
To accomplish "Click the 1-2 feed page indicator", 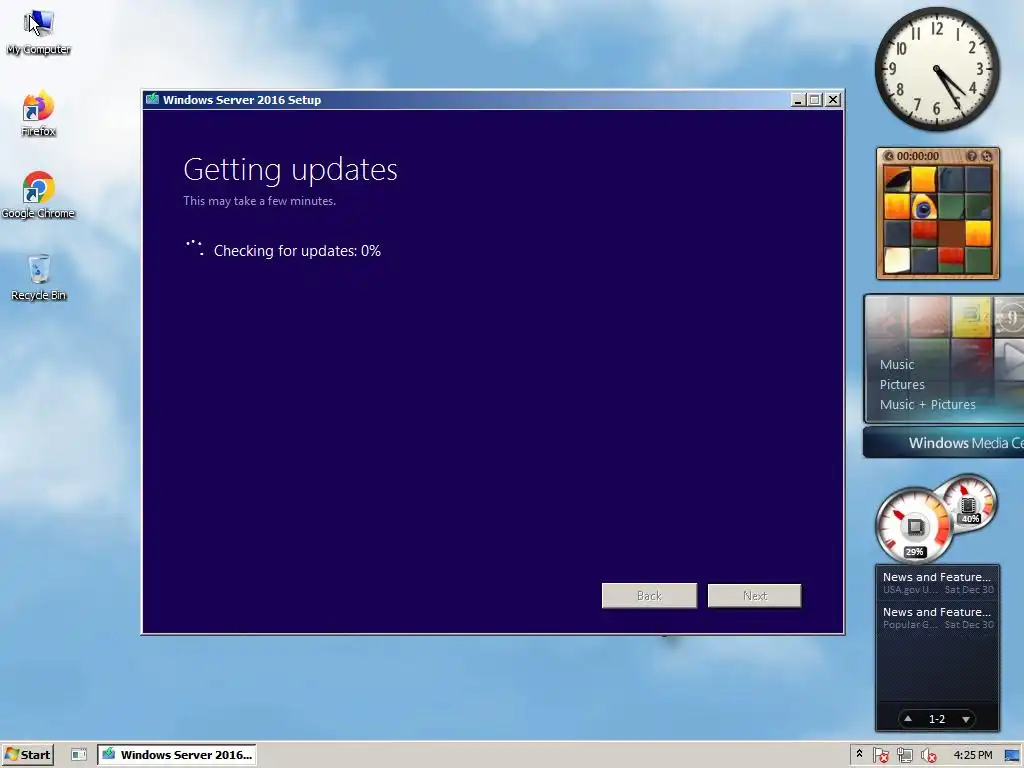I will (936, 719).
